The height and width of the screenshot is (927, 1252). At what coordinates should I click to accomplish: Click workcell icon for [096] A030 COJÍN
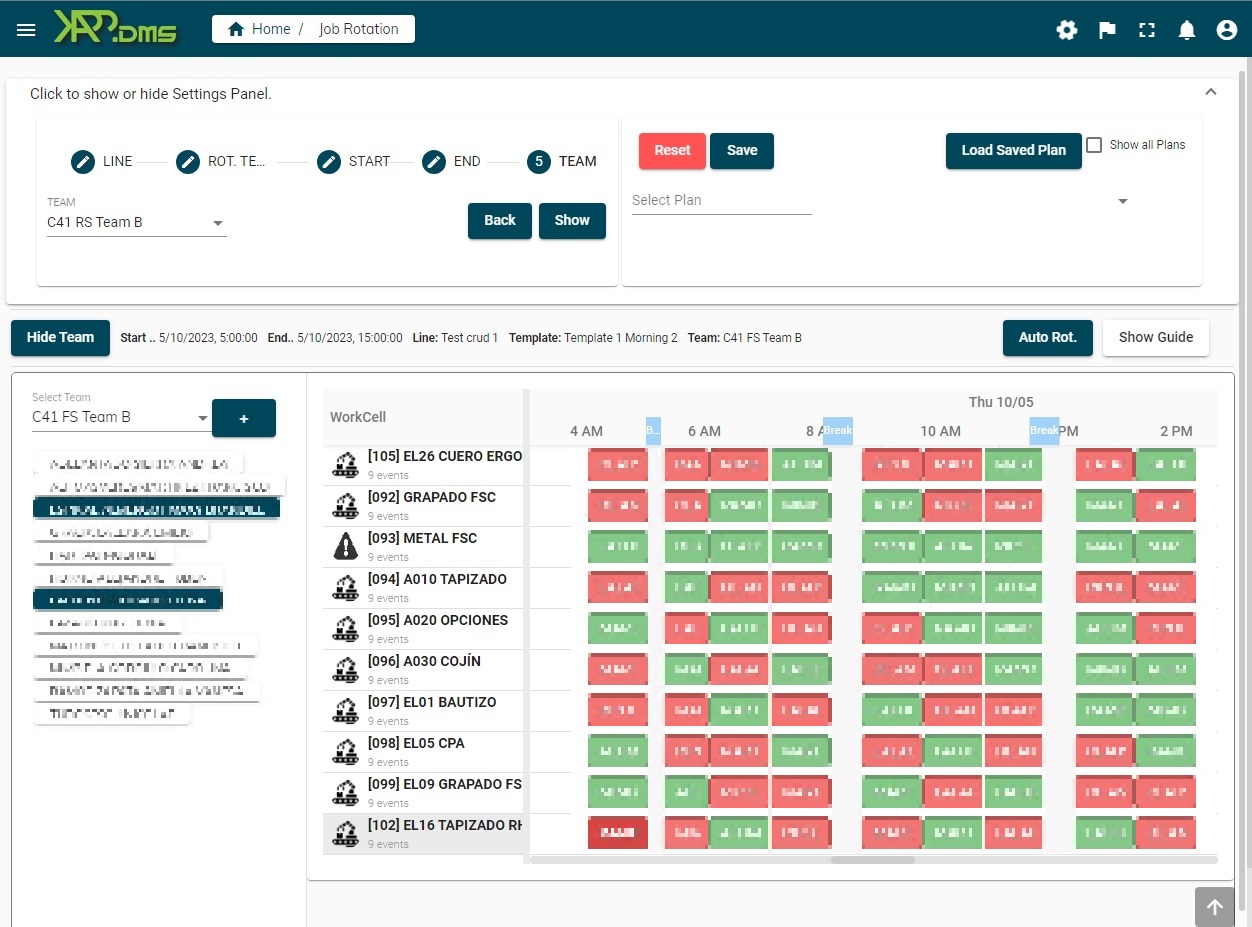346,670
